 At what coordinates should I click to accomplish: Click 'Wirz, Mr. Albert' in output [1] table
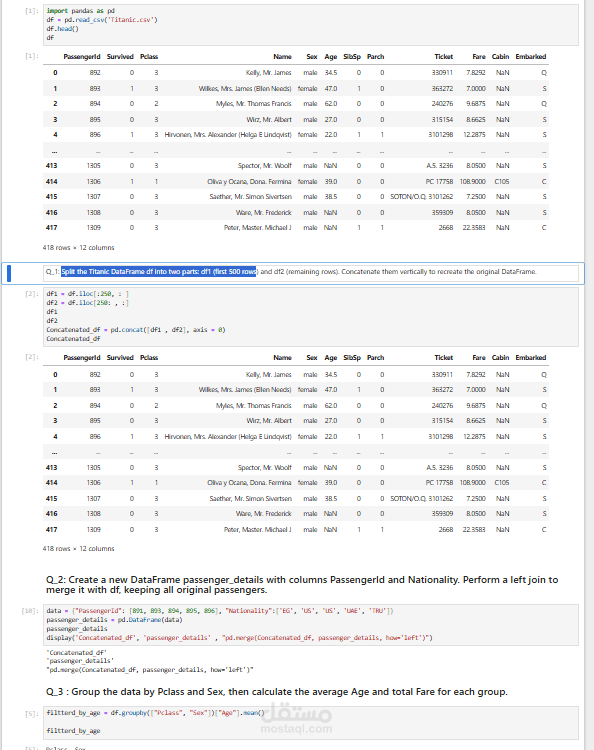click(x=269, y=120)
